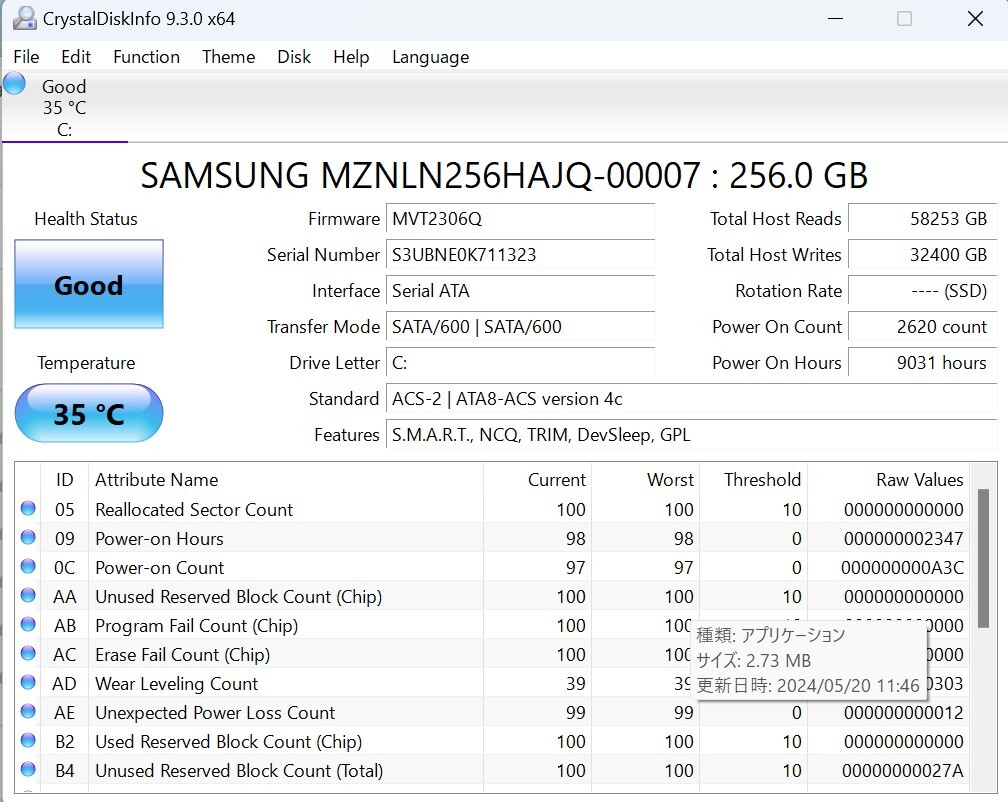Click status icon for Erase Fail Count (Chip)
The width and height of the screenshot is (1008, 802).
point(28,654)
